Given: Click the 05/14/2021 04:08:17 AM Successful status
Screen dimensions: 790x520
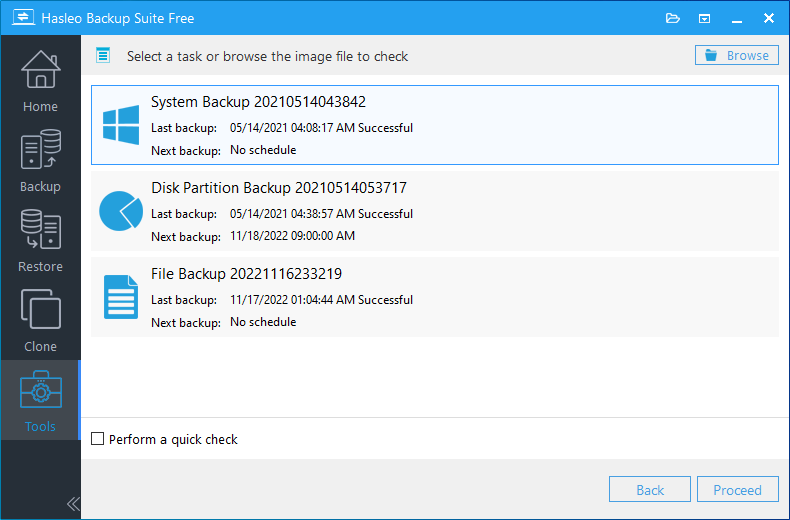Looking at the screenshot, I should pos(321,128).
